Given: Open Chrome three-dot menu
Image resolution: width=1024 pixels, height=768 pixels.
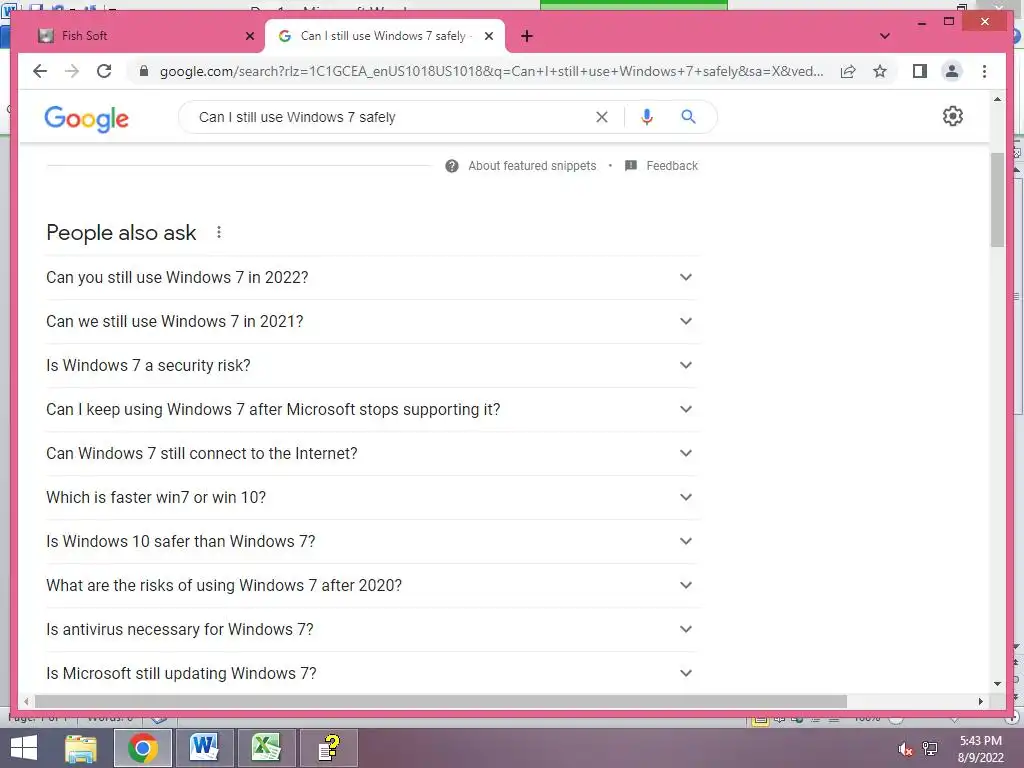Looking at the screenshot, I should pos(984,71).
